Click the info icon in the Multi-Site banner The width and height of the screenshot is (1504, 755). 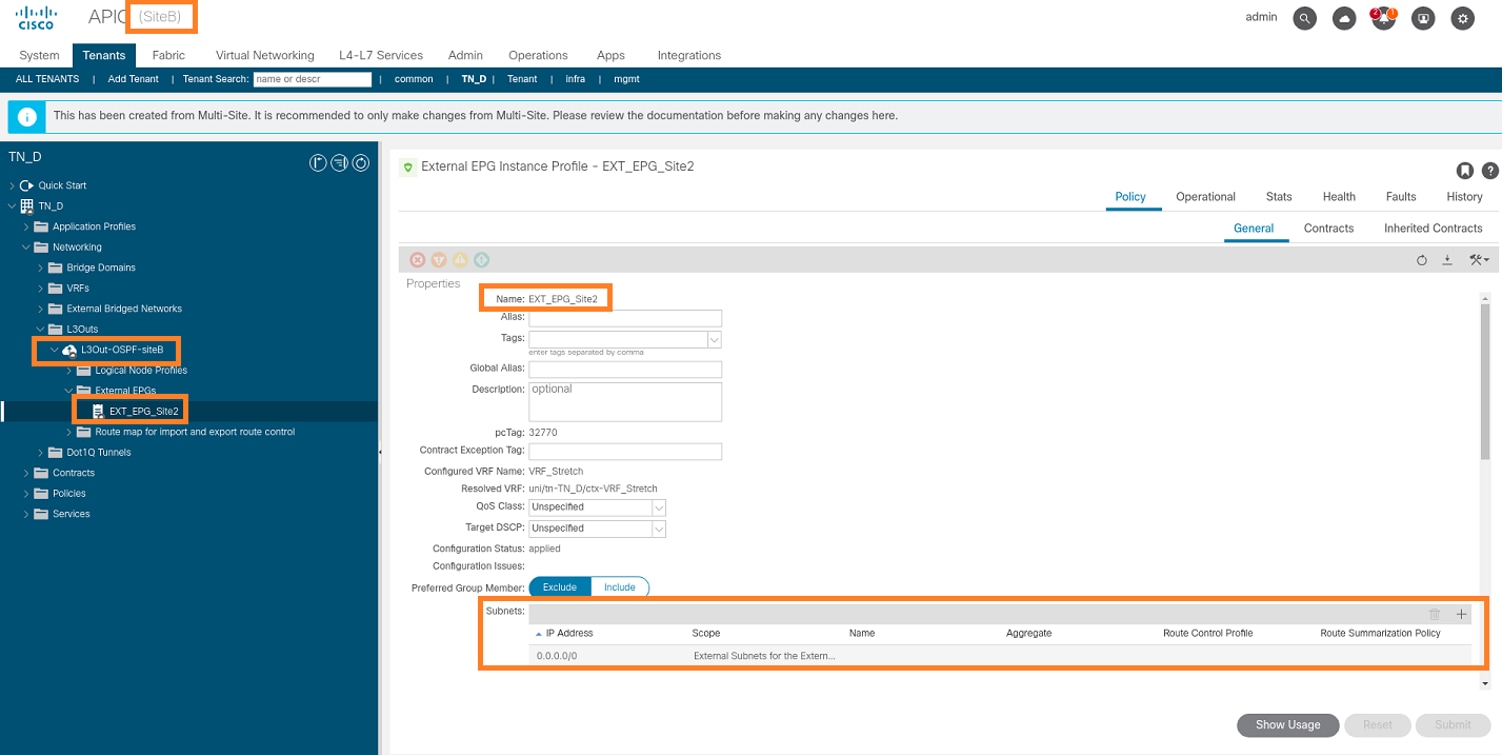pos(27,117)
